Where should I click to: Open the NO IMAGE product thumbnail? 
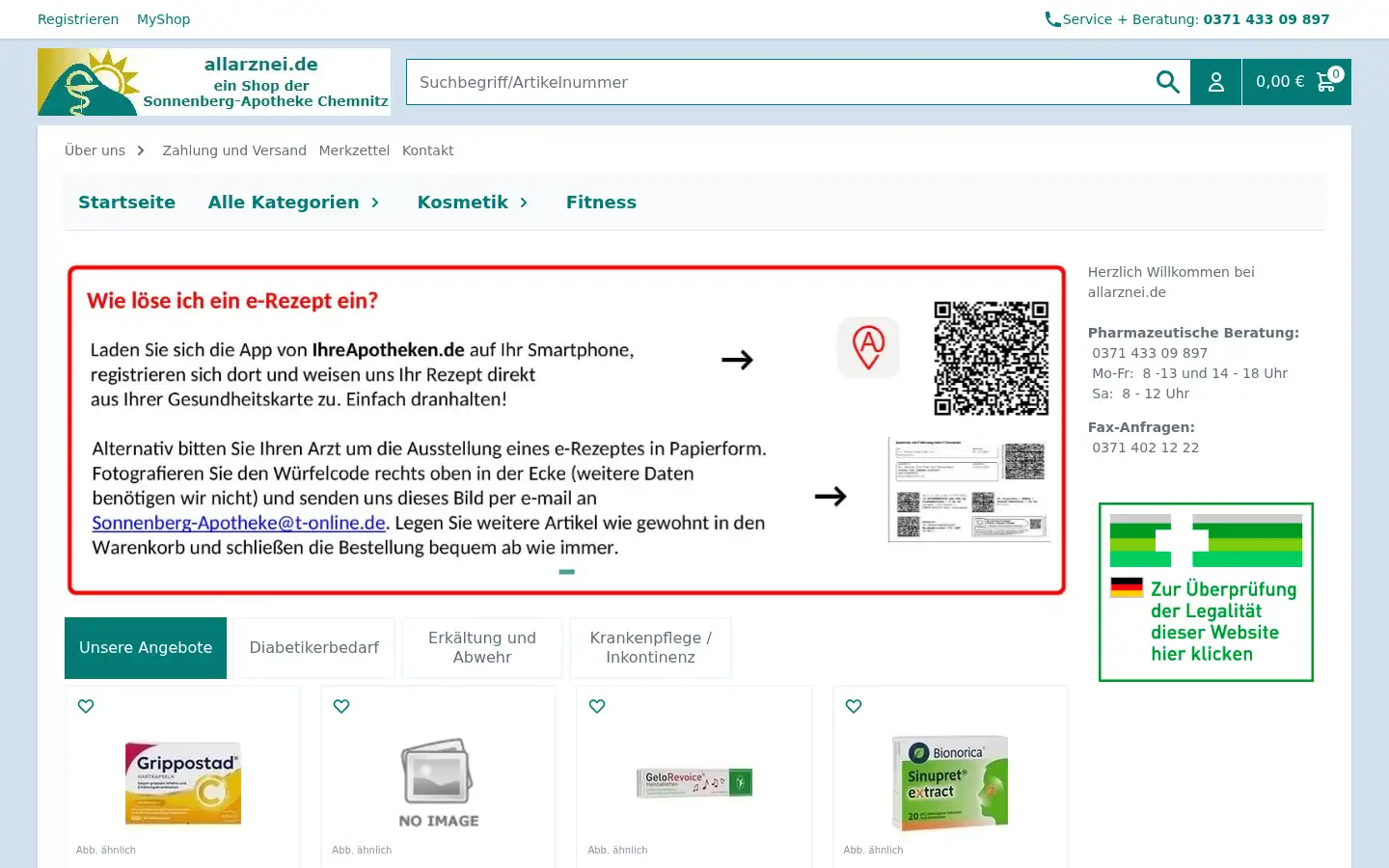(439, 783)
